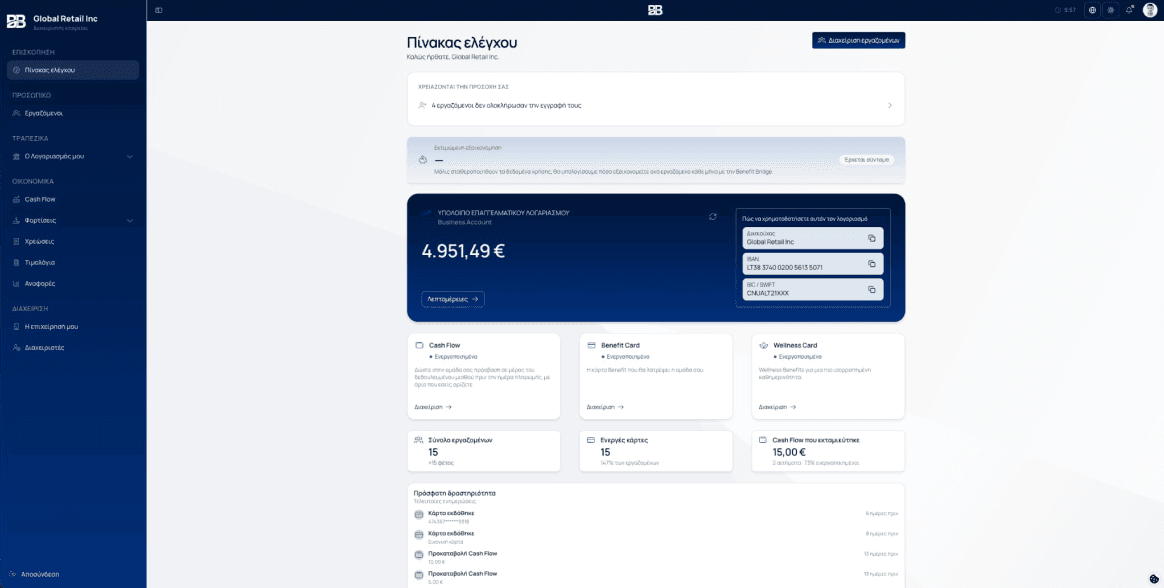1164x588 pixels.
Task: Open the user avatar menu
Action: [x=1149, y=10]
